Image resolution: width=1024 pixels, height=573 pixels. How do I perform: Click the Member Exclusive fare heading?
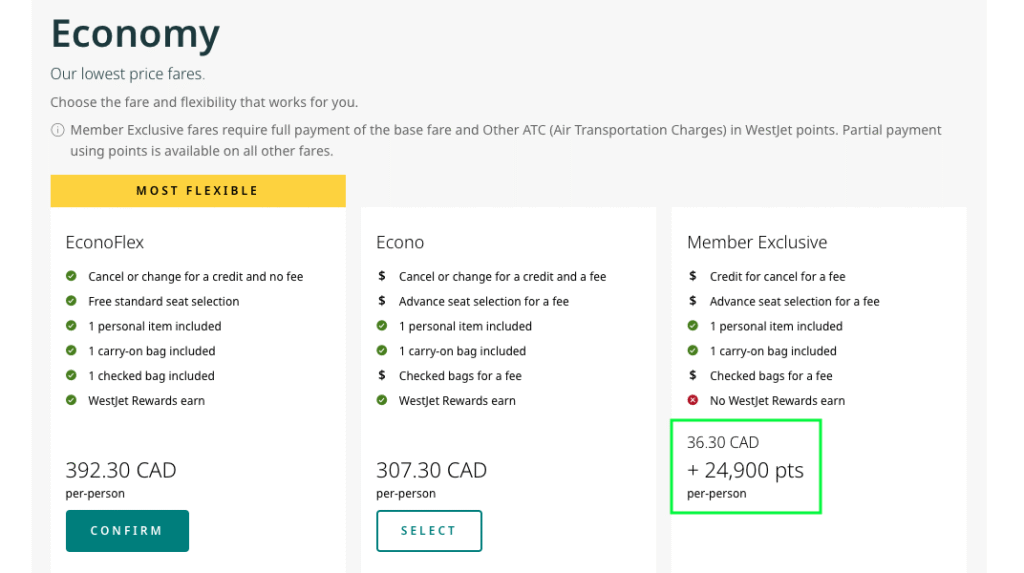[x=757, y=242]
